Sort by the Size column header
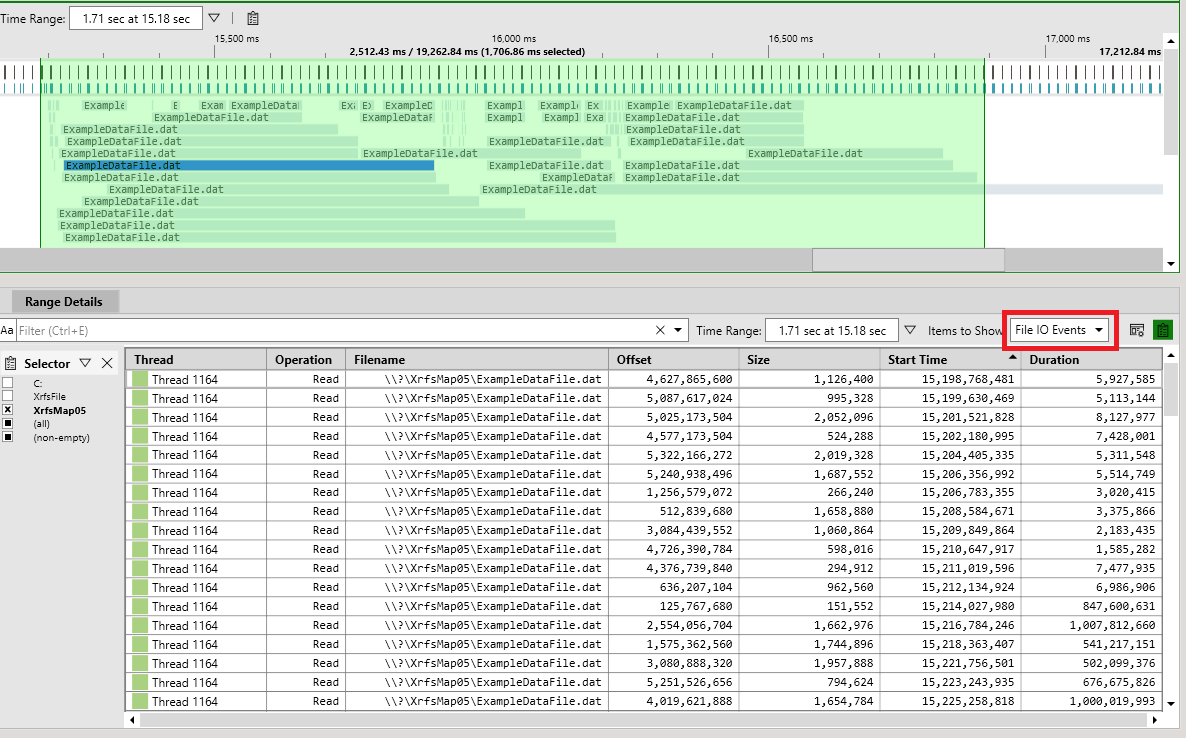The width and height of the screenshot is (1186, 738). click(x=809, y=360)
